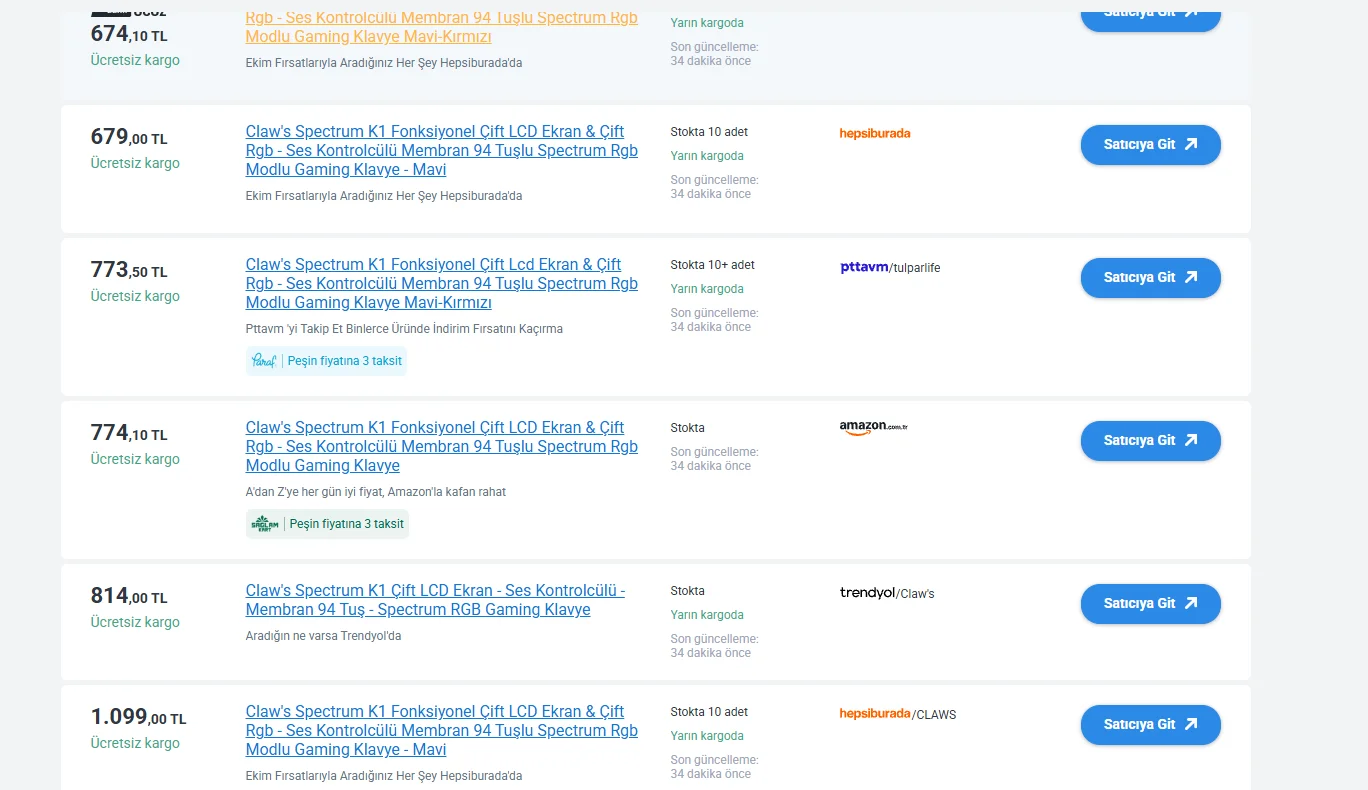Click 'Yarın kargoda' in the Trendyol row
Image resolution: width=1368 pixels, height=790 pixels.
pyautogui.click(x=707, y=615)
